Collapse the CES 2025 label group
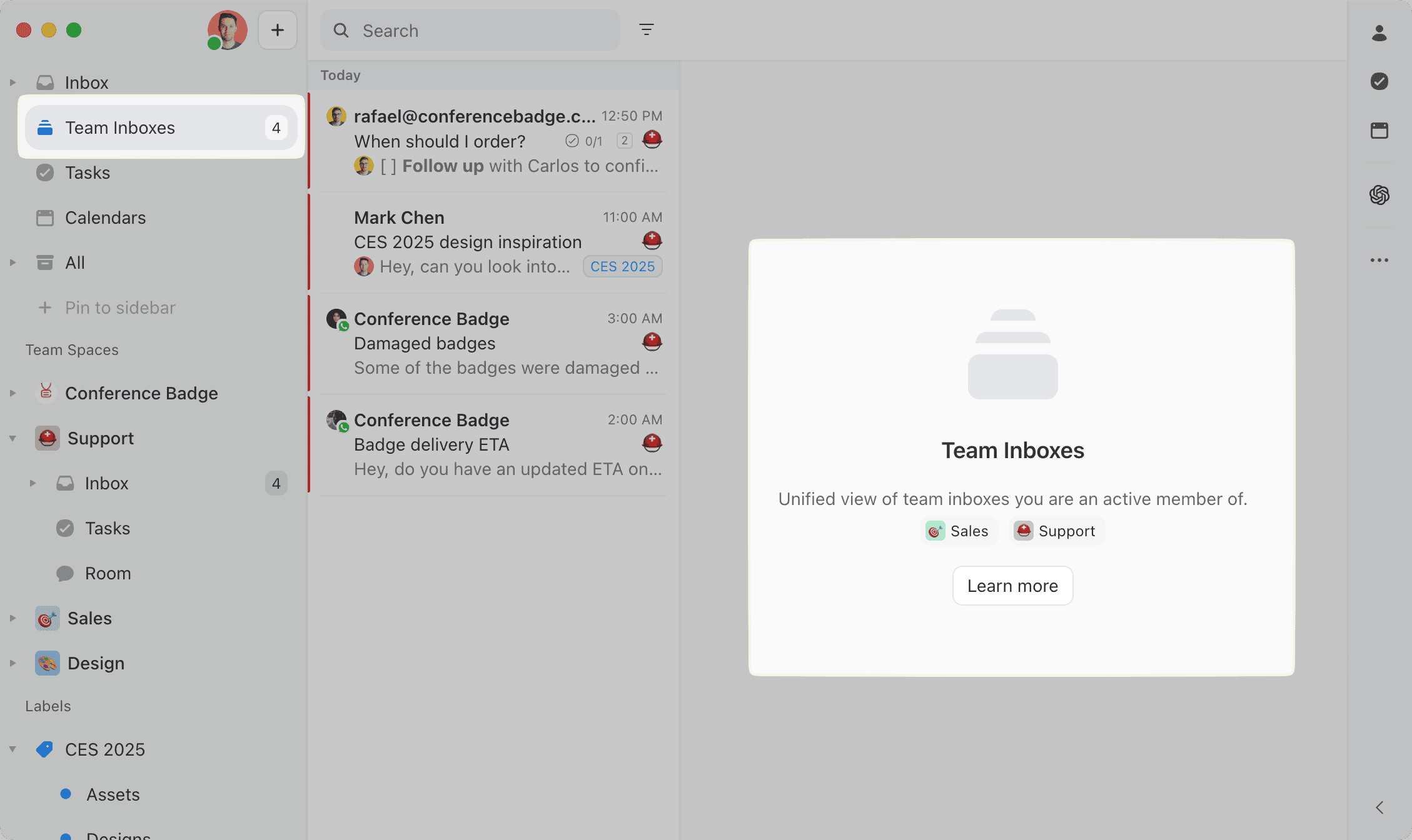Screen dimensions: 1412x840 pos(13,749)
